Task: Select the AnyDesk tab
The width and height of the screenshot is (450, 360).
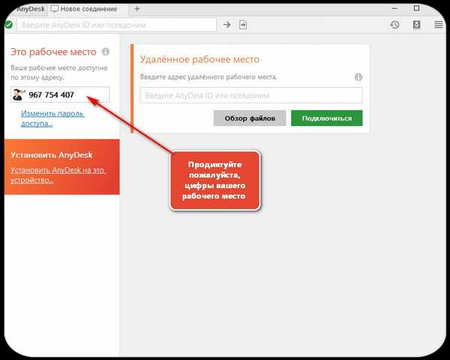Action: click(x=31, y=9)
